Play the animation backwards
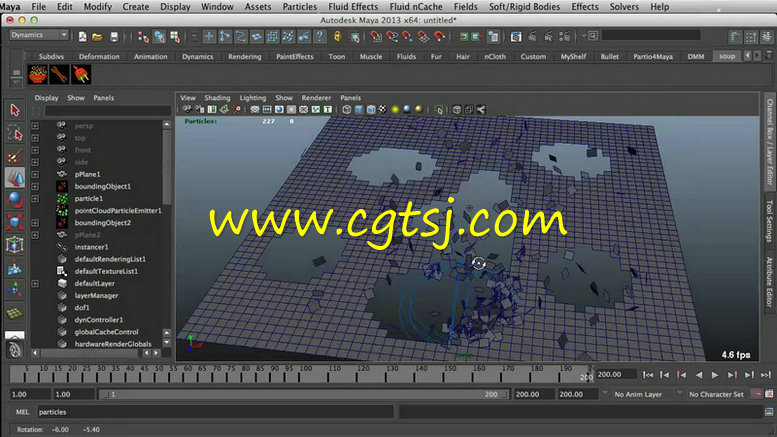This screenshot has height=437, width=777. pyautogui.click(x=699, y=375)
